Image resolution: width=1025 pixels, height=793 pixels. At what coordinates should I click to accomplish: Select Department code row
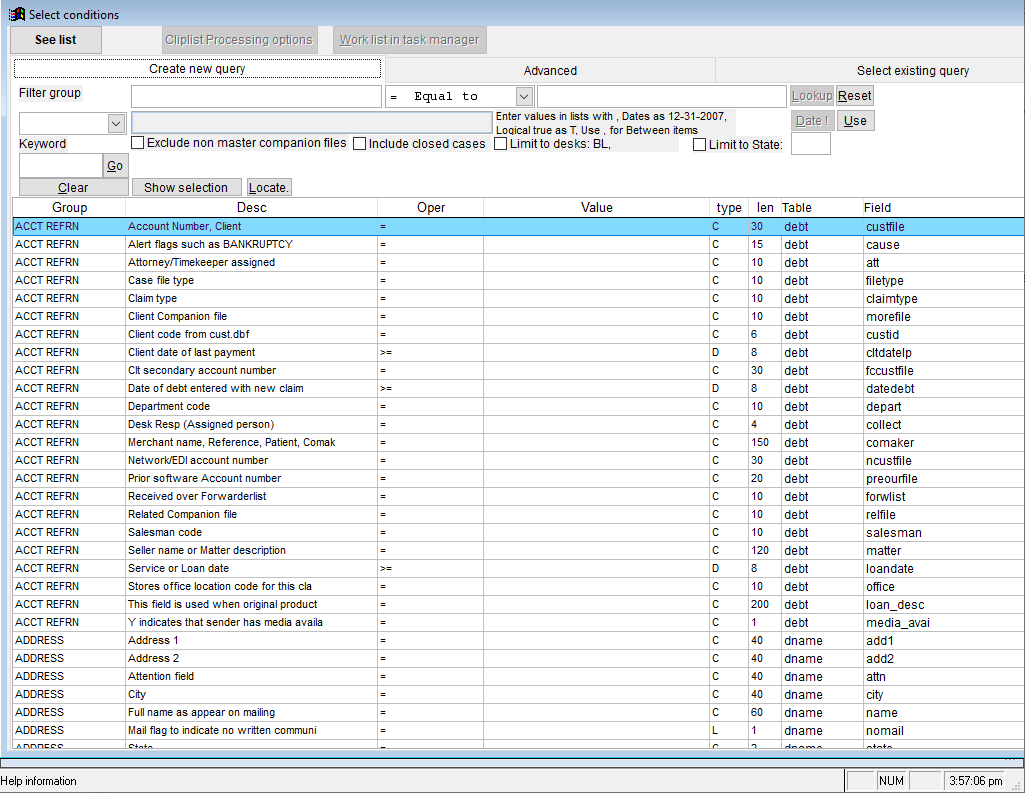pyautogui.click(x=518, y=407)
